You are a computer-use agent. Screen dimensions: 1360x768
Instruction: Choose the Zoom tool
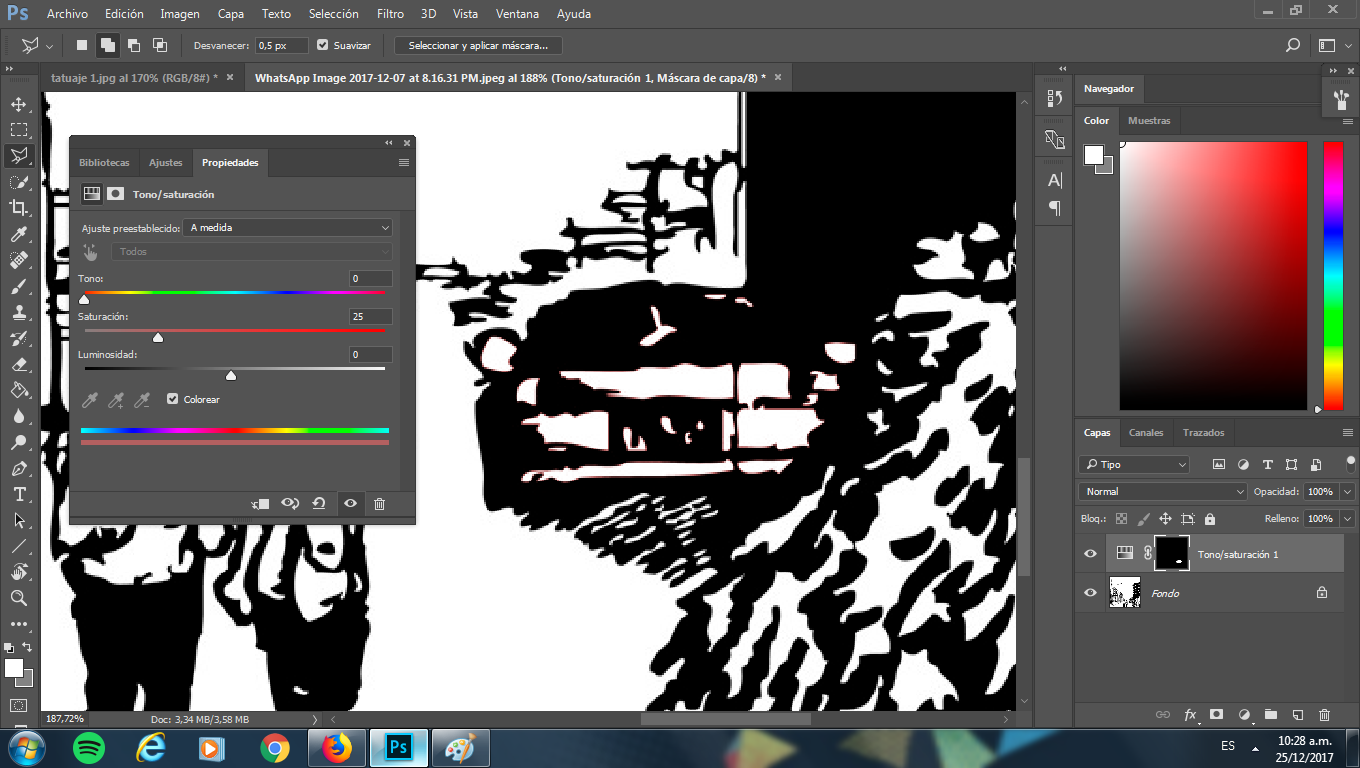[18, 598]
